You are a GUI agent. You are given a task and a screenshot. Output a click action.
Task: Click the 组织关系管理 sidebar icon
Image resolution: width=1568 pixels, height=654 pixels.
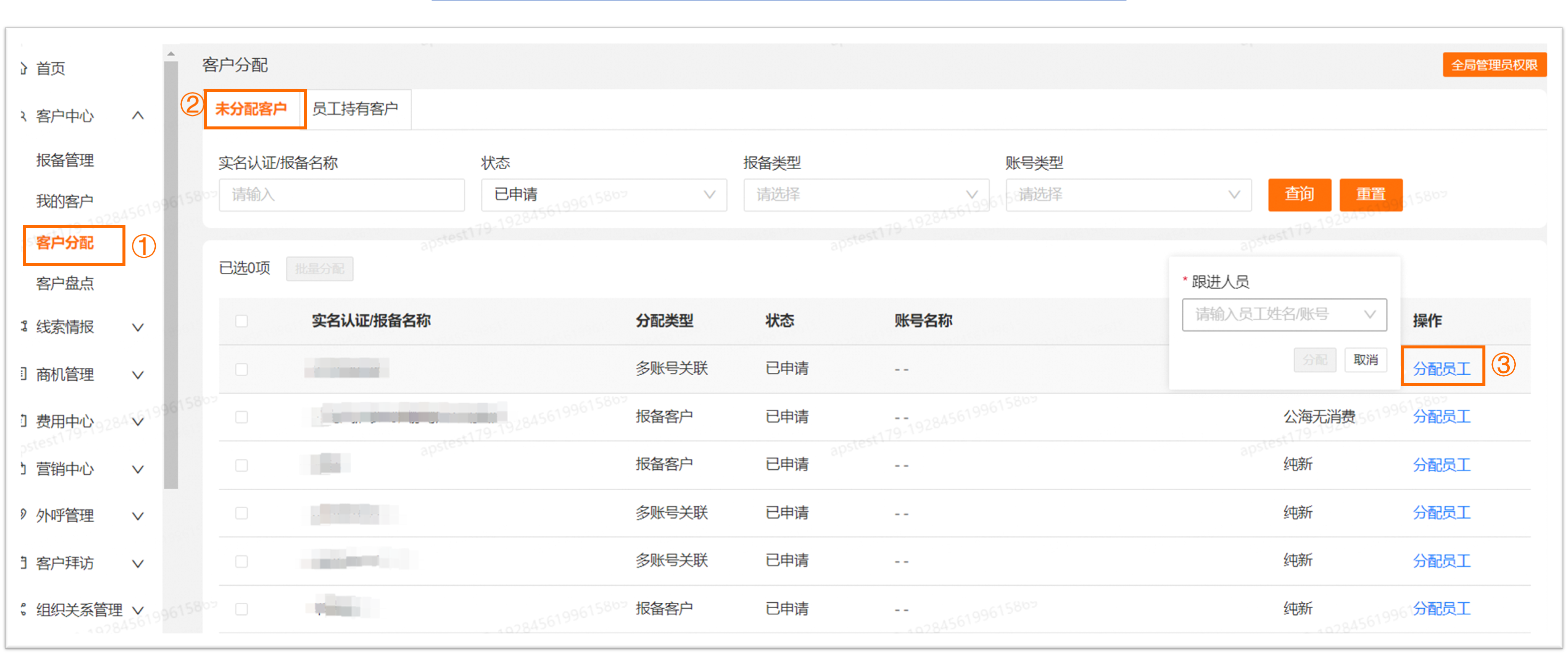tap(24, 609)
